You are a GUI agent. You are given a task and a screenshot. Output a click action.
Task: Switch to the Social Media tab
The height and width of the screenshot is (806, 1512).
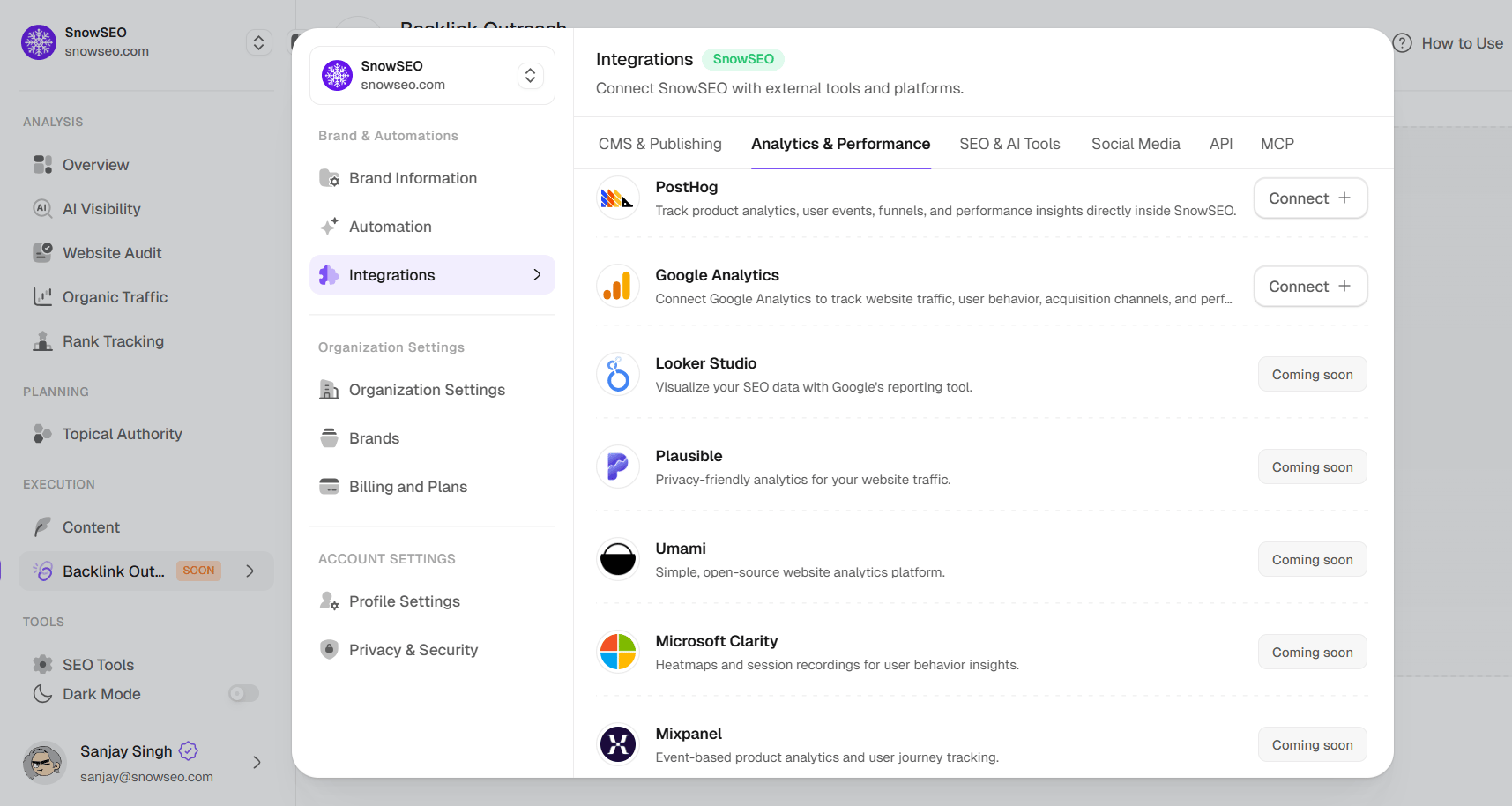(x=1136, y=144)
